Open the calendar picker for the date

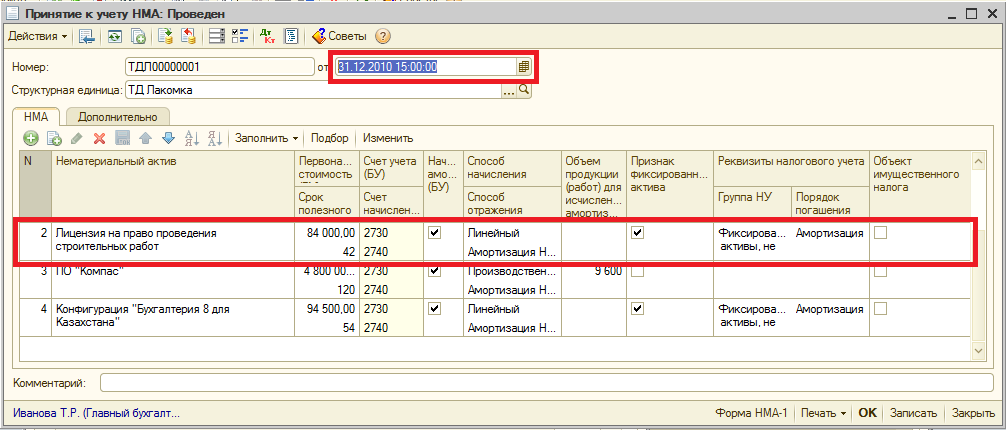[523, 67]
